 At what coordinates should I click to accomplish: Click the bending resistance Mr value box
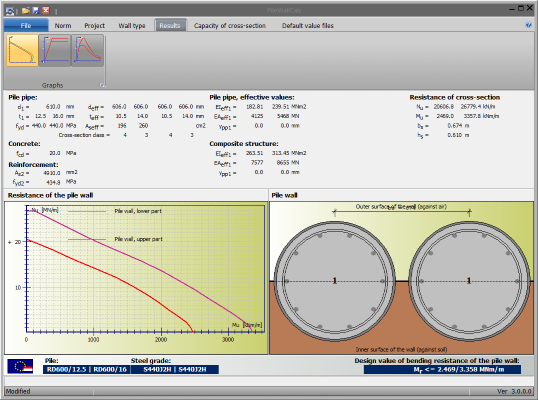click(x=442, y=369)
